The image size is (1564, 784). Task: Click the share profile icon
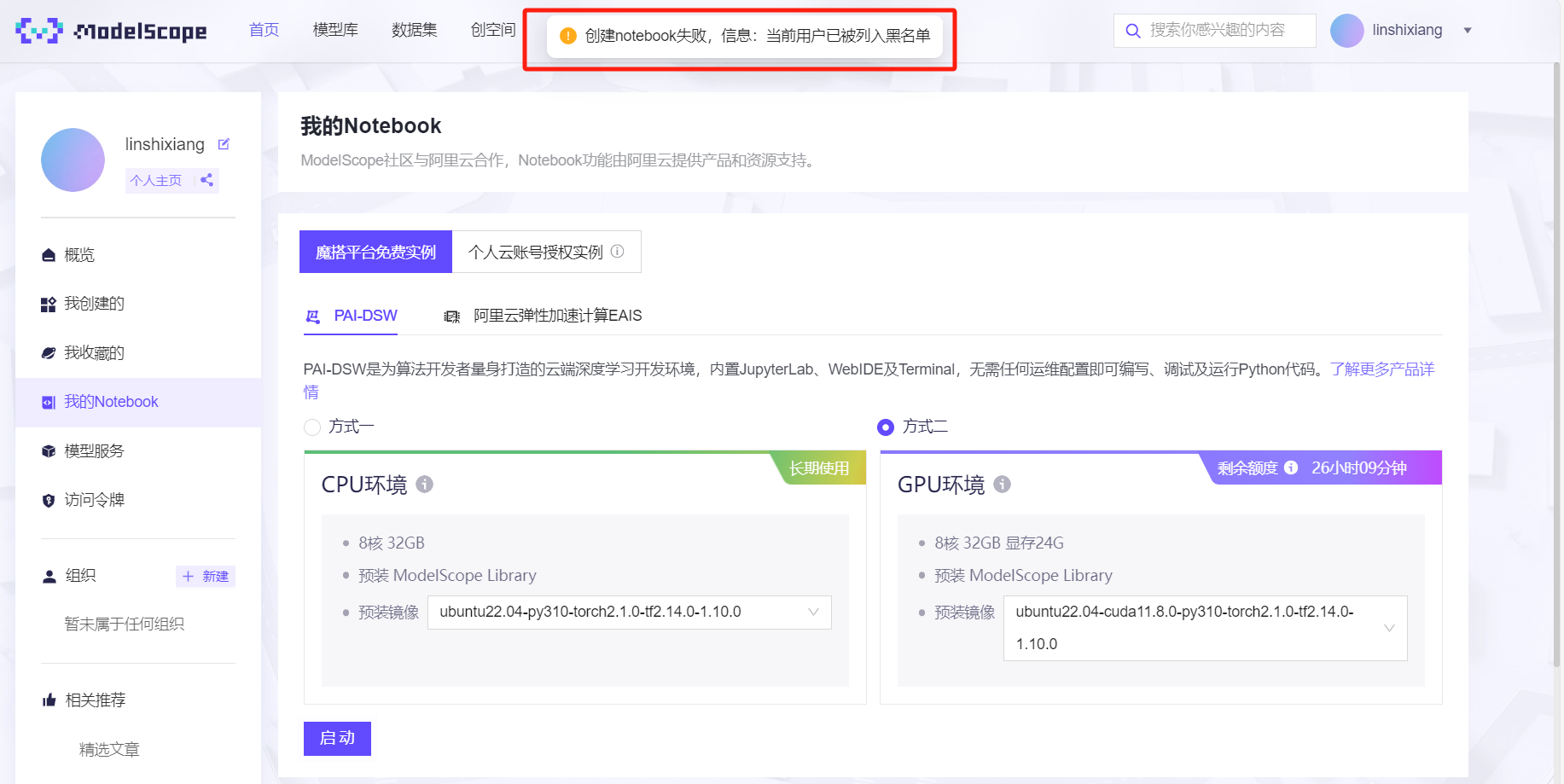pos(206,180)
